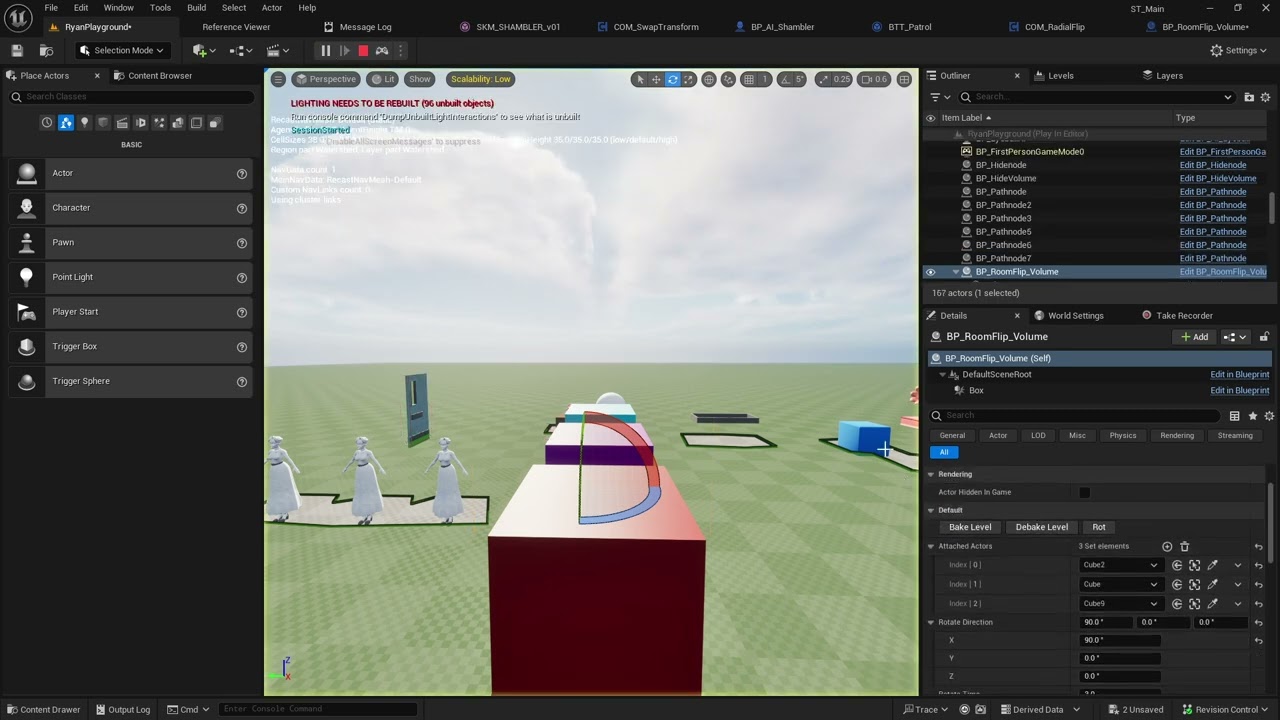
Task: Select the rotate gizmo tool
Action: pyautogui.click(x=673, y=79)
